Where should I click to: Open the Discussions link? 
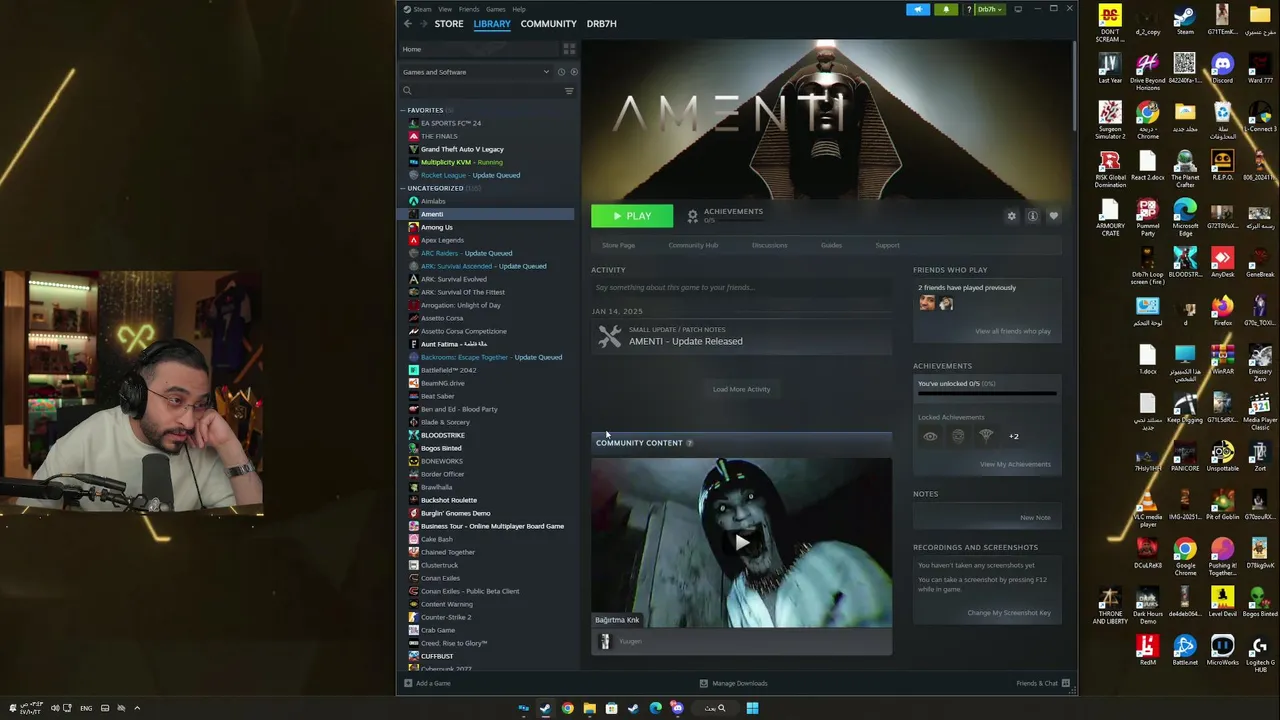(769, 245)
